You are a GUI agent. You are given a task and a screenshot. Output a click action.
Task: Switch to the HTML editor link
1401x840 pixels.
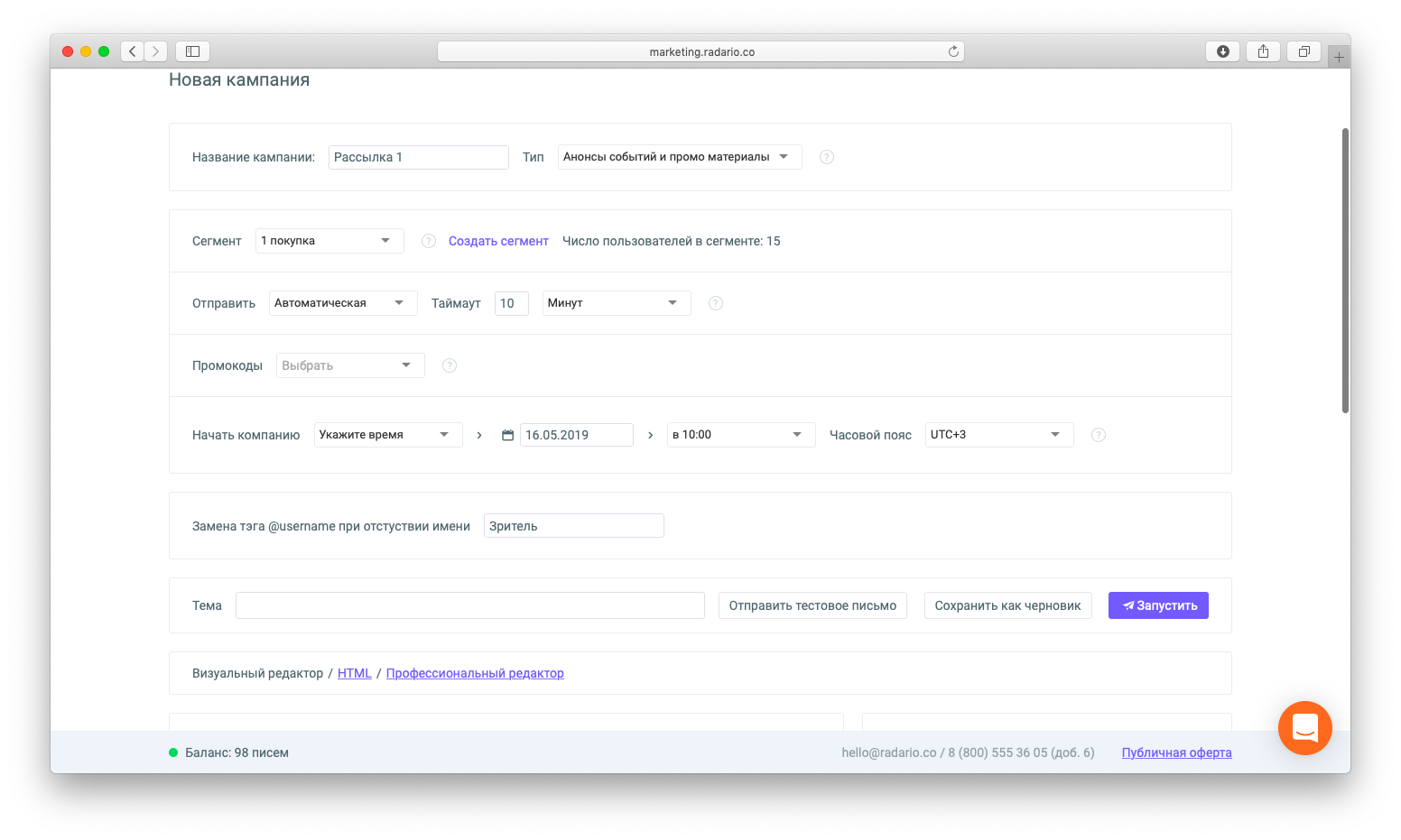pos(355,673)
